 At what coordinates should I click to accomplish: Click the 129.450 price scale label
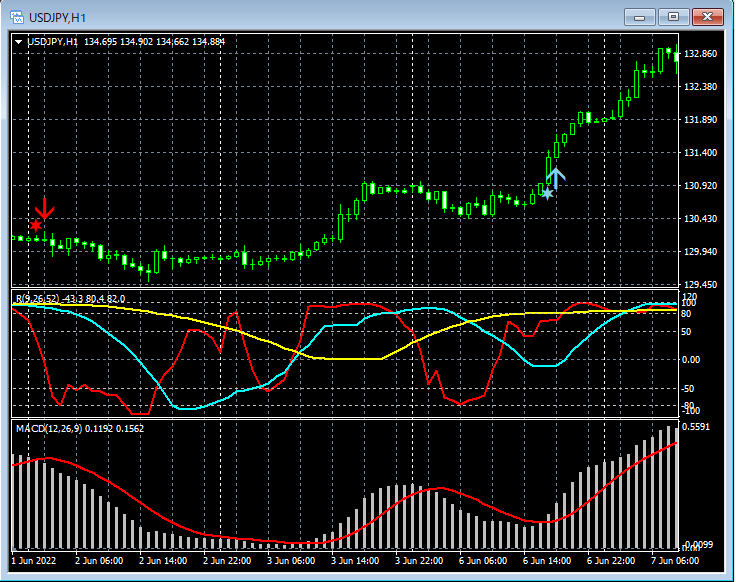700,284
